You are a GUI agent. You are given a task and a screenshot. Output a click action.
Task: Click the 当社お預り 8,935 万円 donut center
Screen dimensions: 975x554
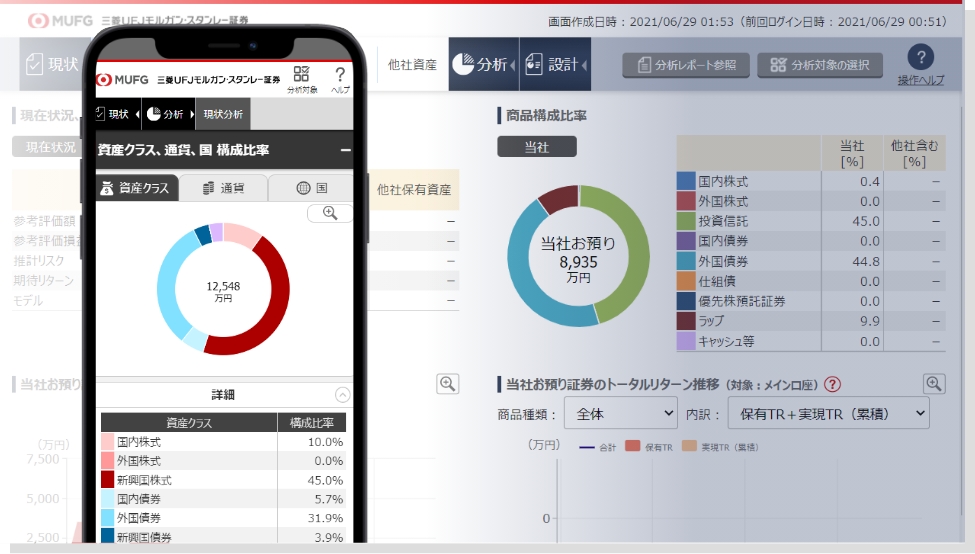pos(578,260)
